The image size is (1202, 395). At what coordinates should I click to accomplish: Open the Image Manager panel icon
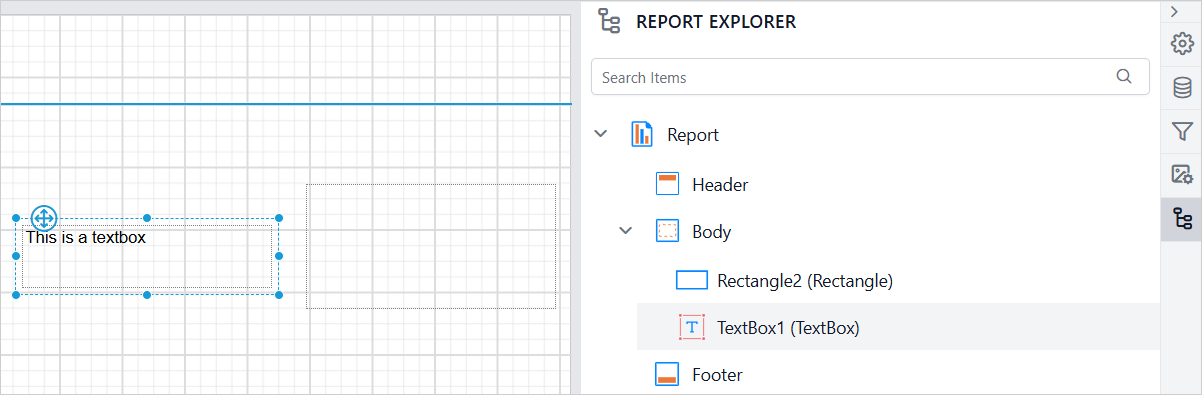coord(1182,175)
